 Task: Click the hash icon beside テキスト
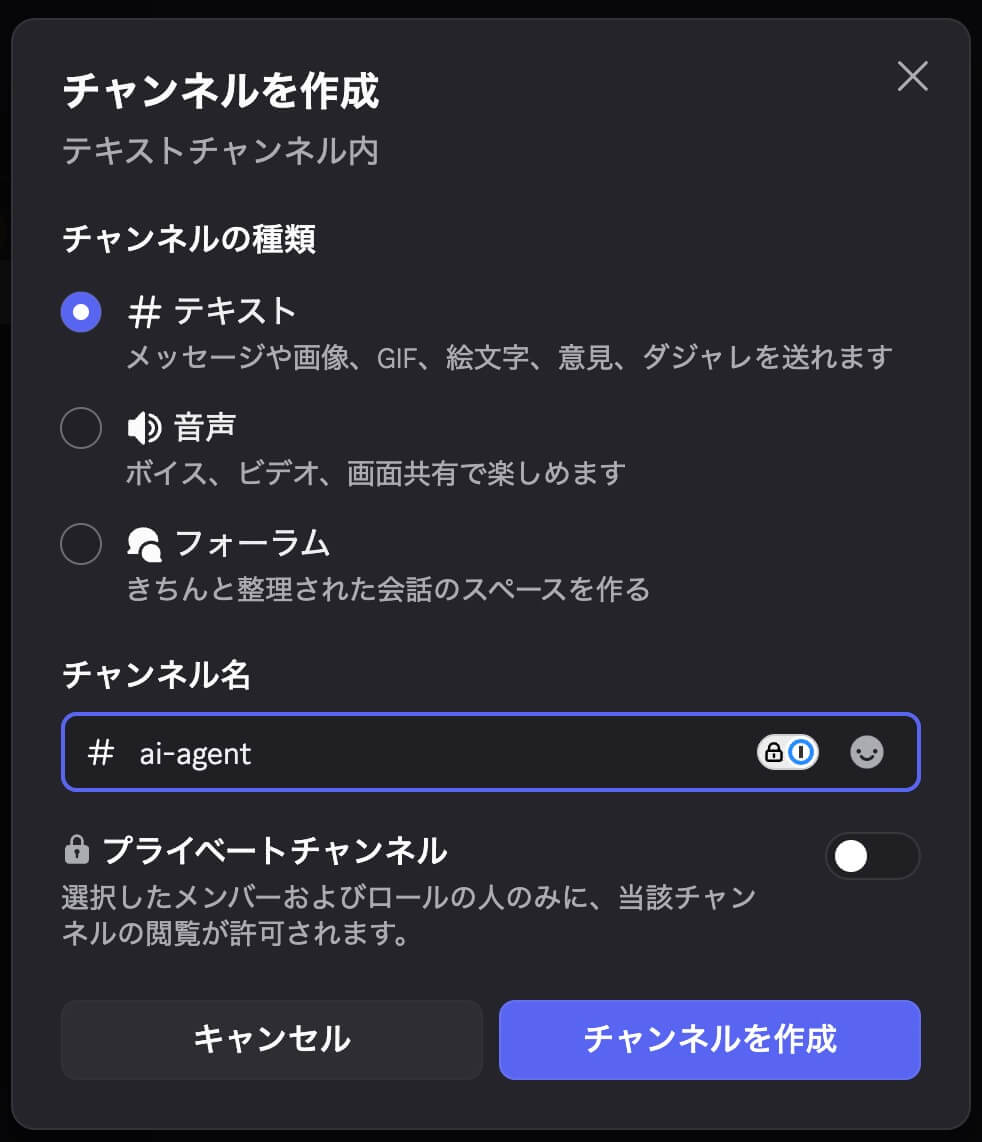pos(145,312)
